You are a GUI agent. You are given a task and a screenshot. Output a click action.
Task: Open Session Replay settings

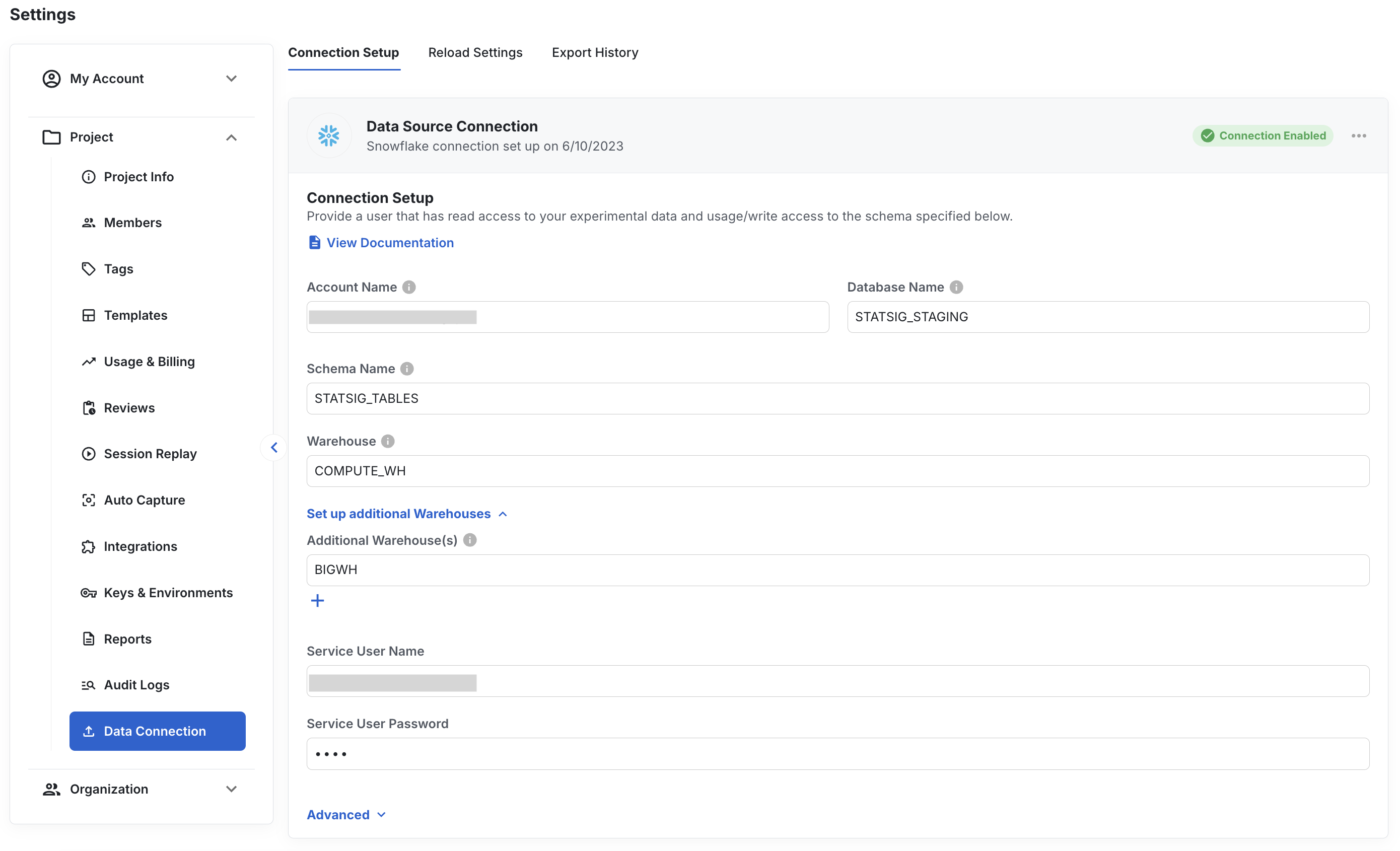pyautogui.click(x=150, y=453)
